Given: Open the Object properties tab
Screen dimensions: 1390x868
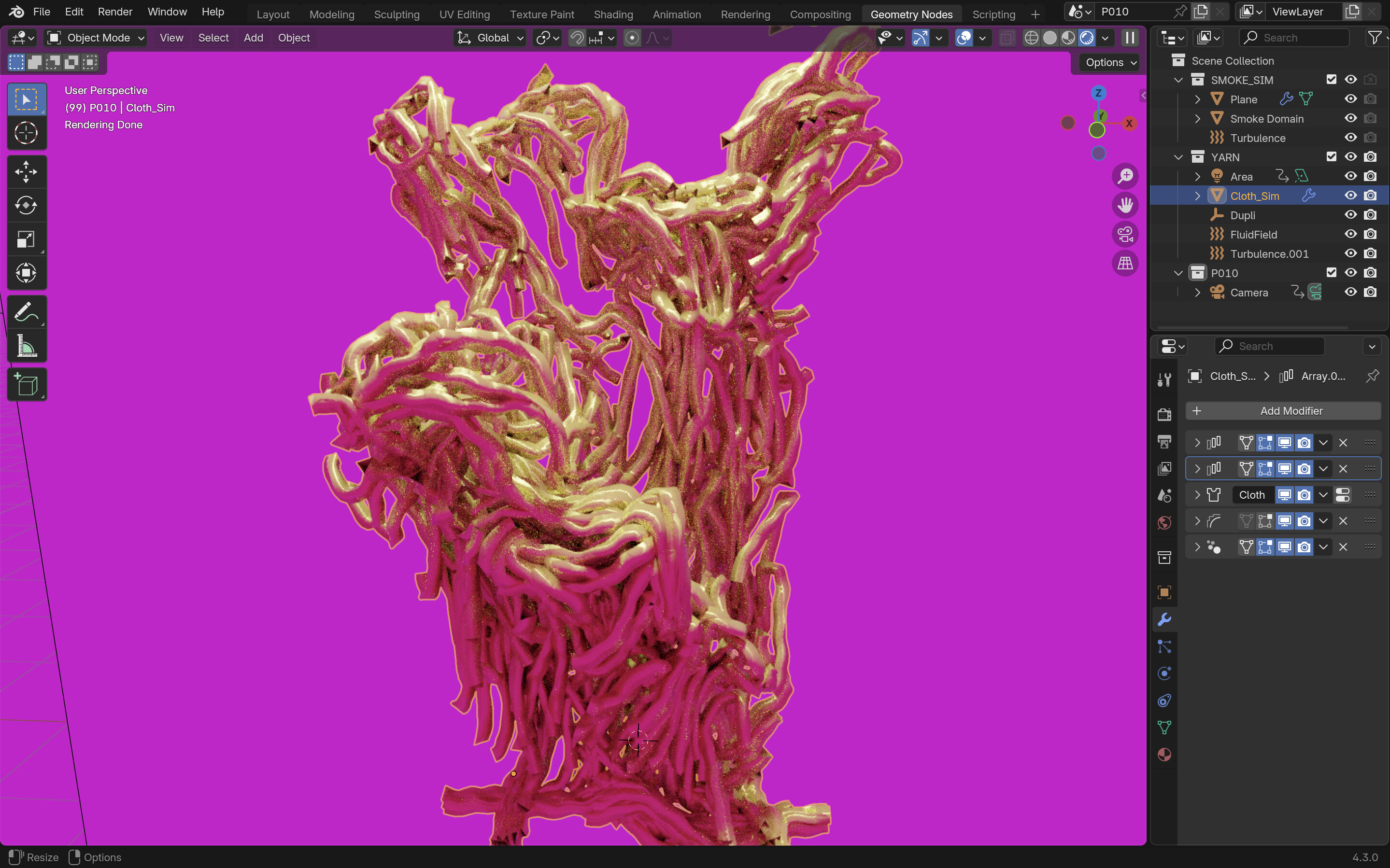Looking at the screenshot, I should tap(1164, 592).
